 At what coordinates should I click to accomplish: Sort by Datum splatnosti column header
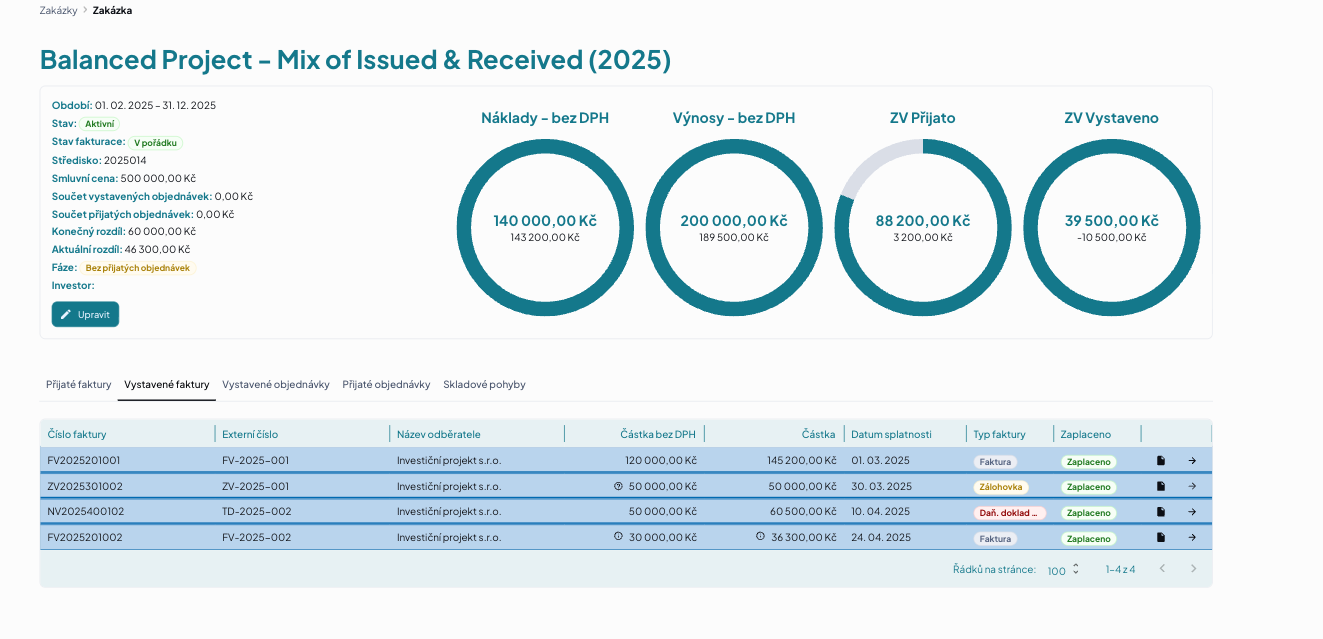click(x=891, y=434)
